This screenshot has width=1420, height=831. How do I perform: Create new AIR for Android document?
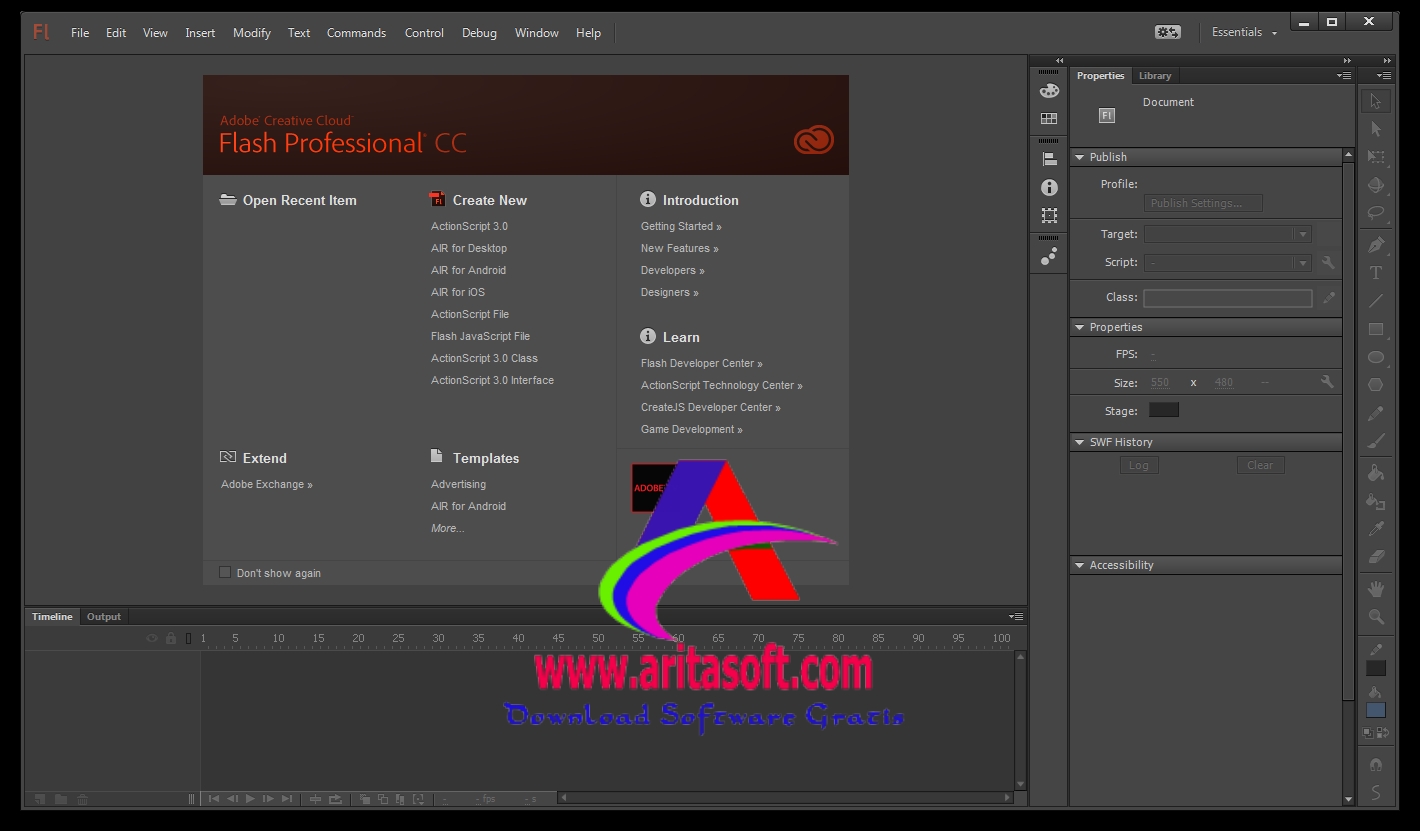pos(468,270)
